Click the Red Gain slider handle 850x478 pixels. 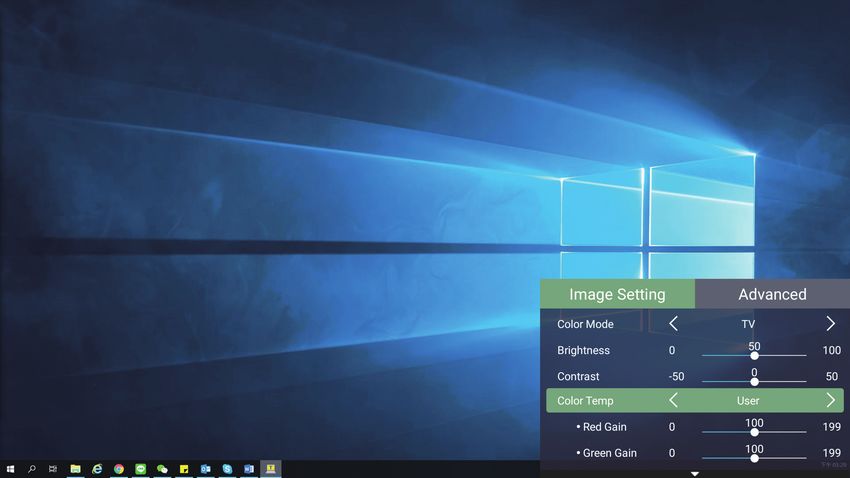coord(754,432)
